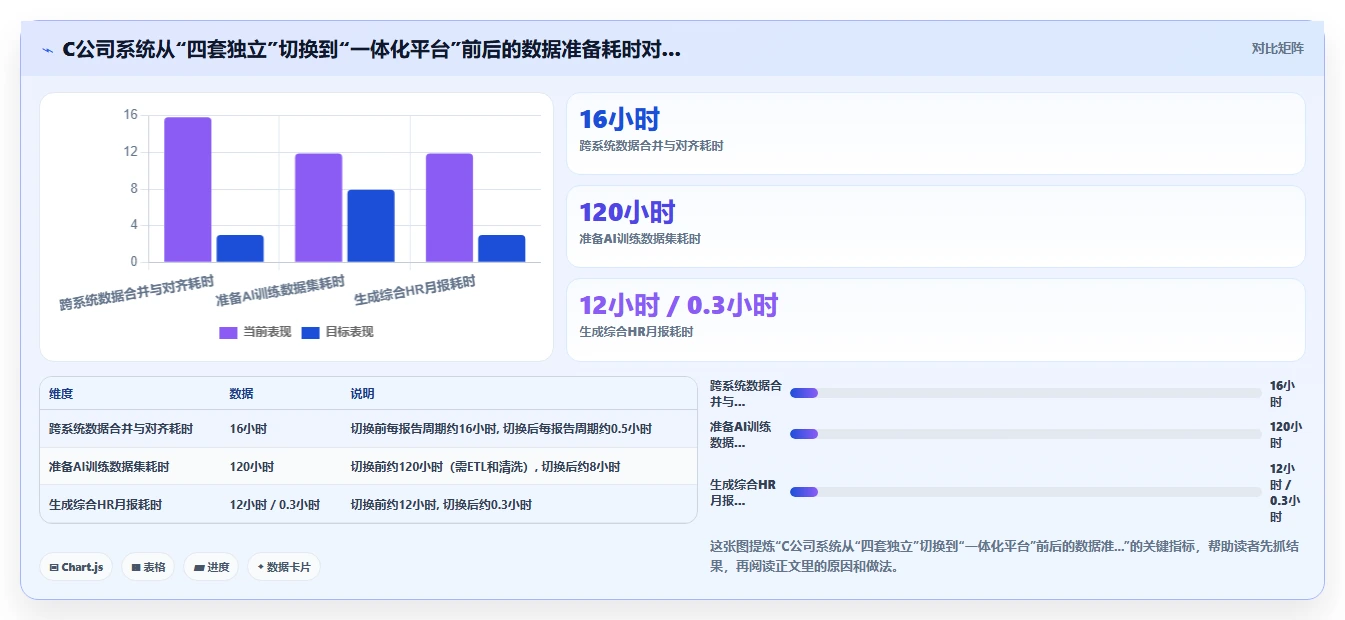Click progress bar for 生成综合HR月报…

point(1025,492)
